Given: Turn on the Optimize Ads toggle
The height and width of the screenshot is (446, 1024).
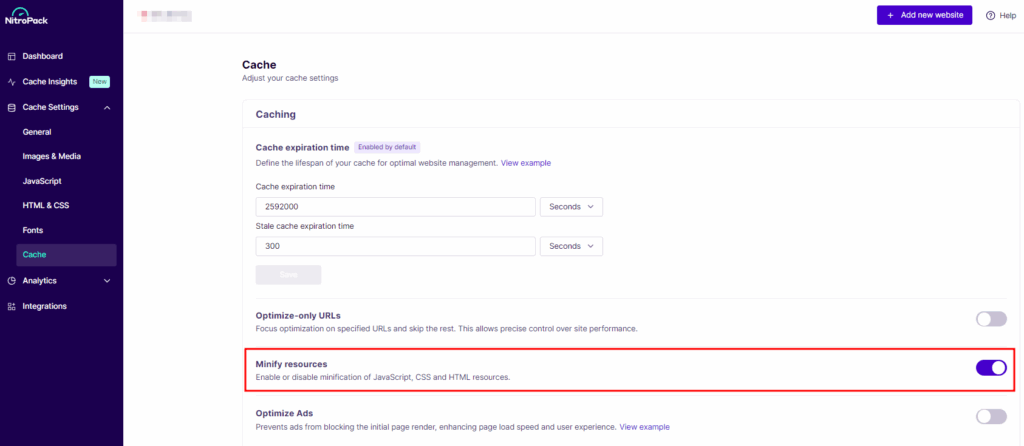Looking at the screenshot, I should click(990, 417).
